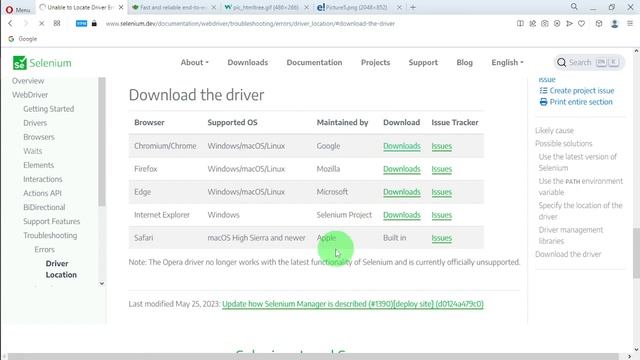
Task: Open Troubleshooting in sidebar
Action: (x=50, y=236)
